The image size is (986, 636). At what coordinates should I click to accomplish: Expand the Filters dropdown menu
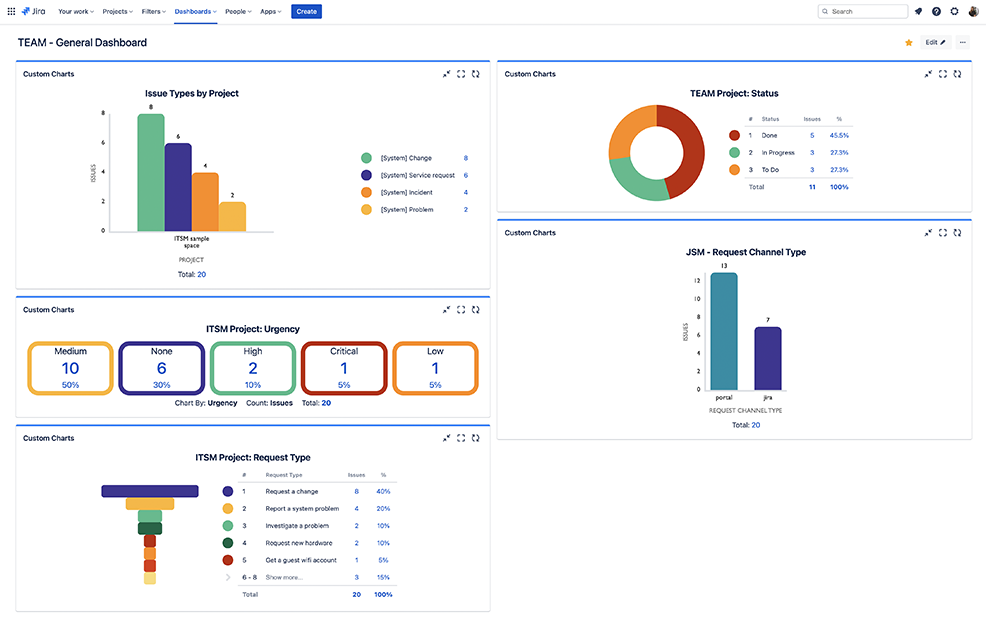[153, 11]
